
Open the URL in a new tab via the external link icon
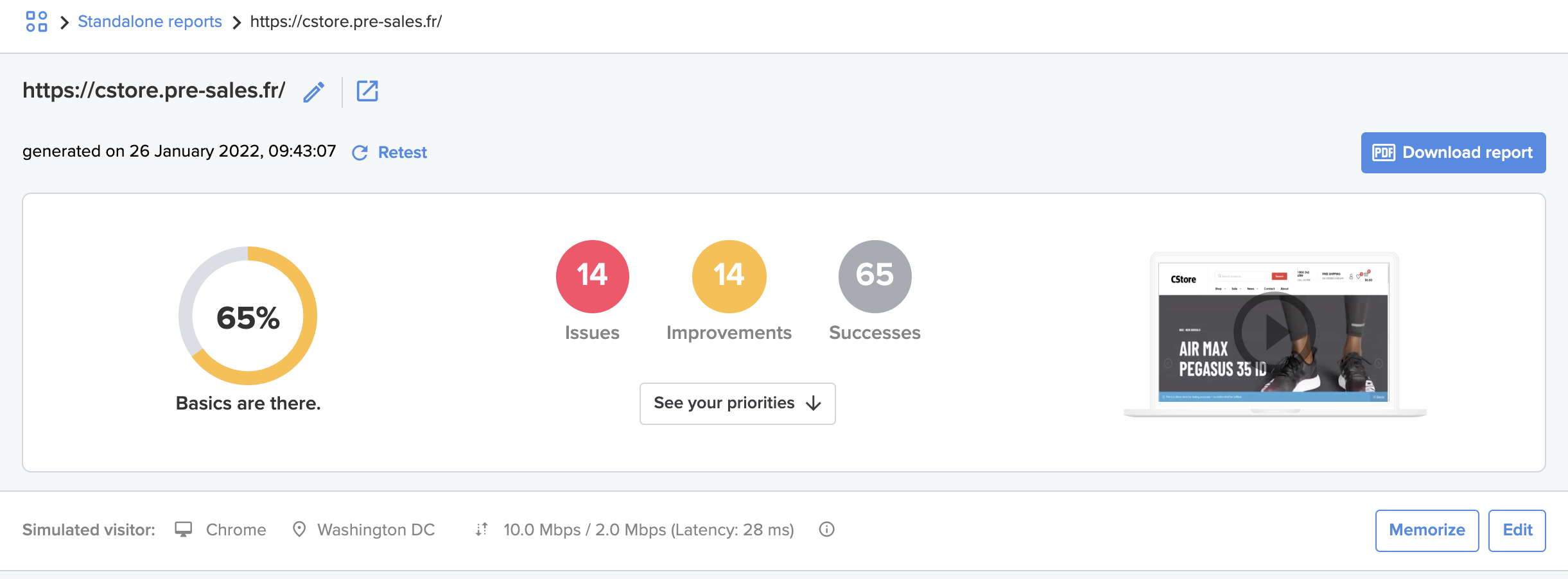pos(367,91)
